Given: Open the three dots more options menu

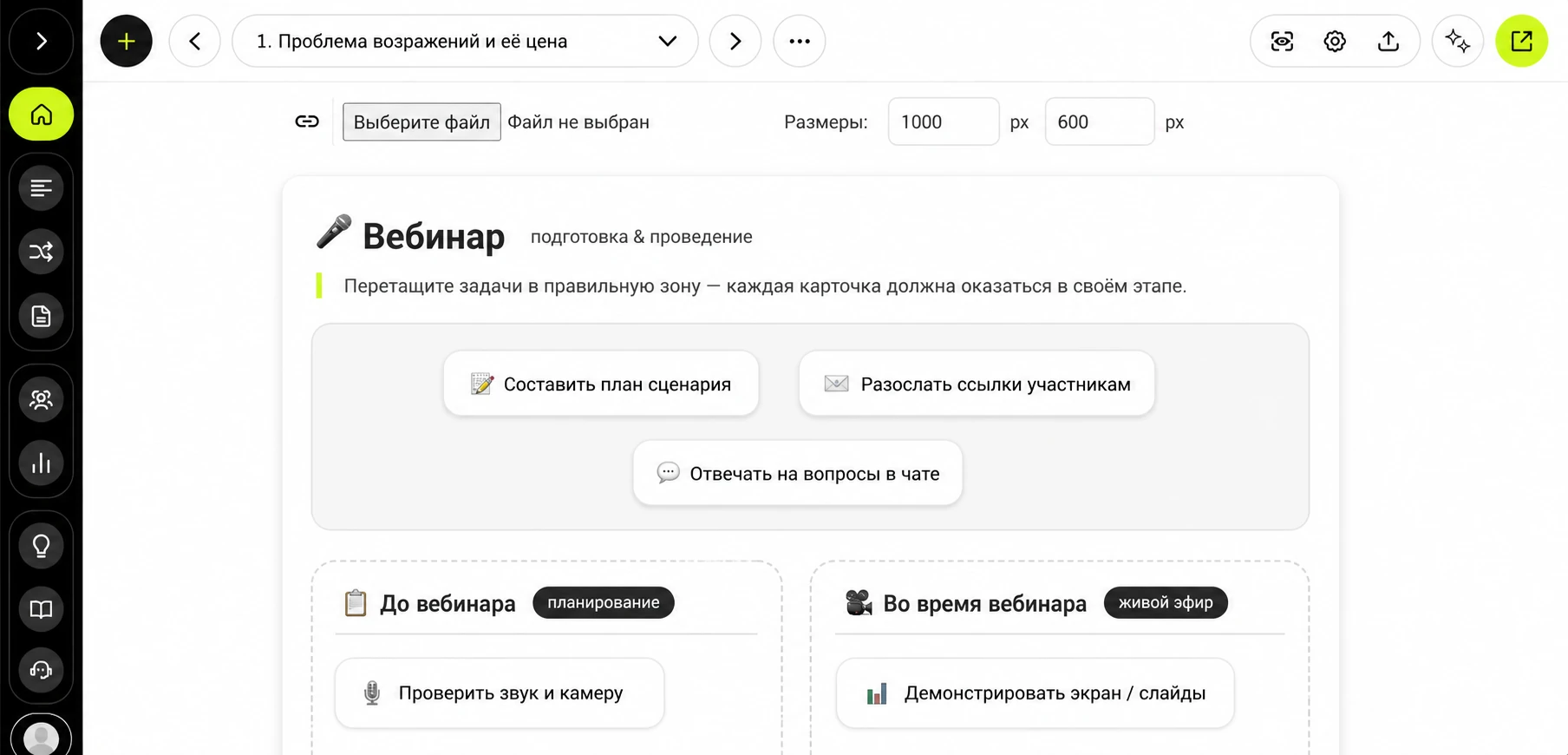Looking at the screenshot, I should pos(800,41).
